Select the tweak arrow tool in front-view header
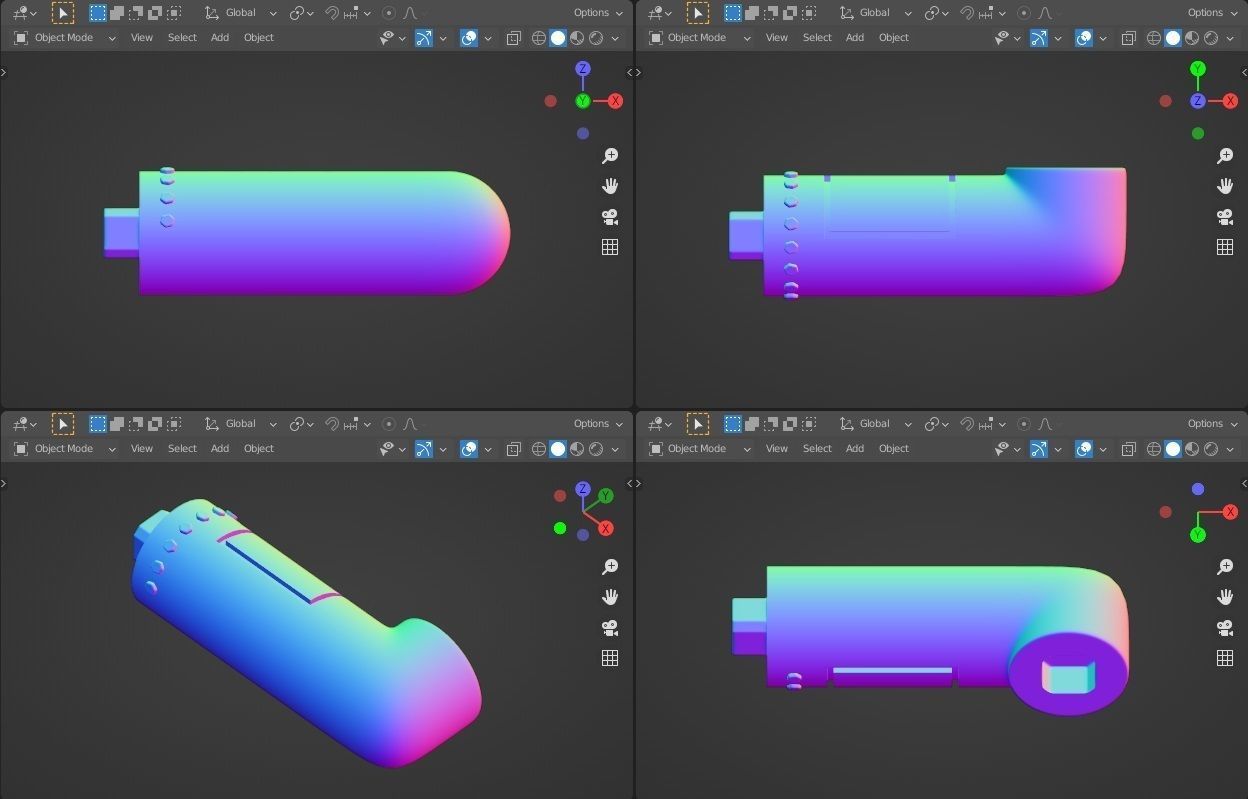The image size is (1248, 799). click(x=63, y=13)
